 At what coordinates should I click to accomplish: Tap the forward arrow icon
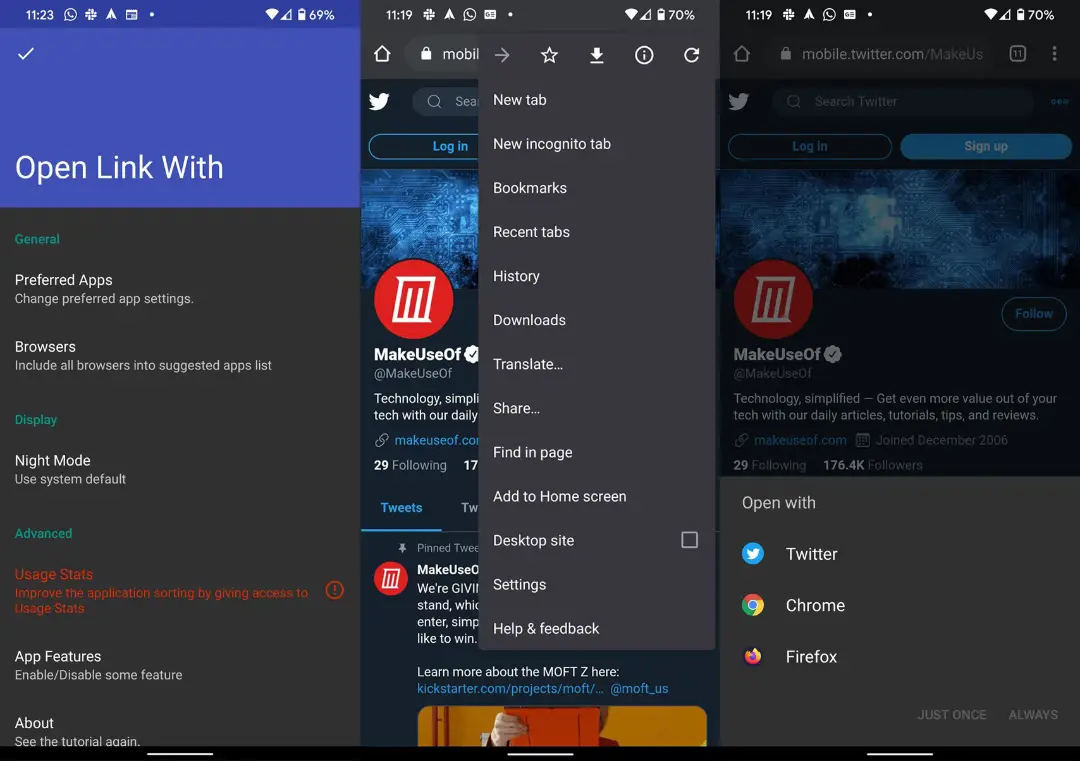pos(502,55)
